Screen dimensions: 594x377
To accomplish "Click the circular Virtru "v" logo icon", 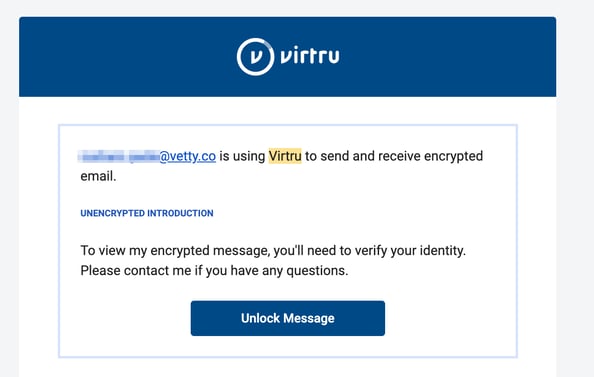I will click(x=255, y=56).
